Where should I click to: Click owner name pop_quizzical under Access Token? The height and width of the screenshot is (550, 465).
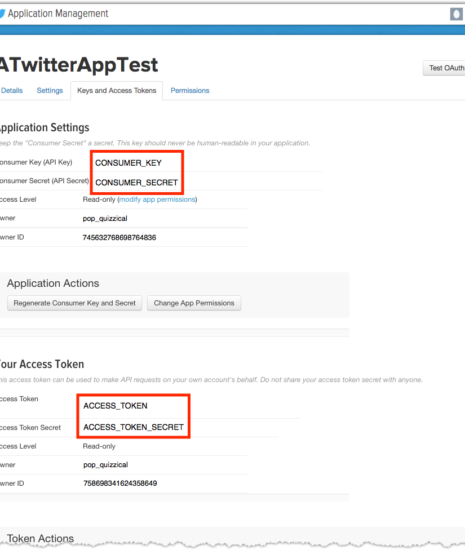point(106,465)
